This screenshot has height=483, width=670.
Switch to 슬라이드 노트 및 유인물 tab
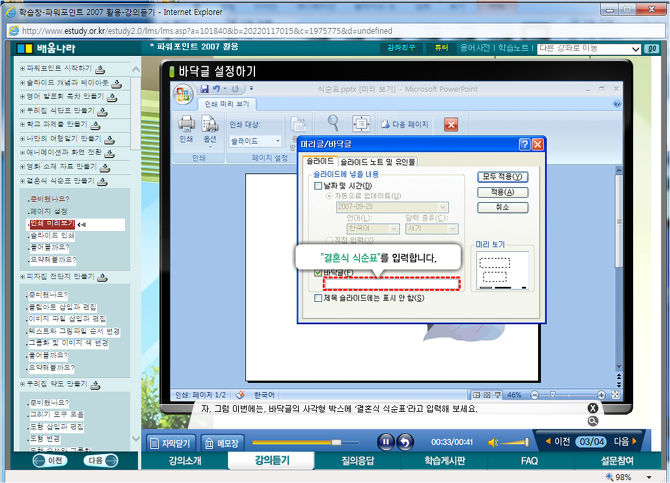pos(378,162)
